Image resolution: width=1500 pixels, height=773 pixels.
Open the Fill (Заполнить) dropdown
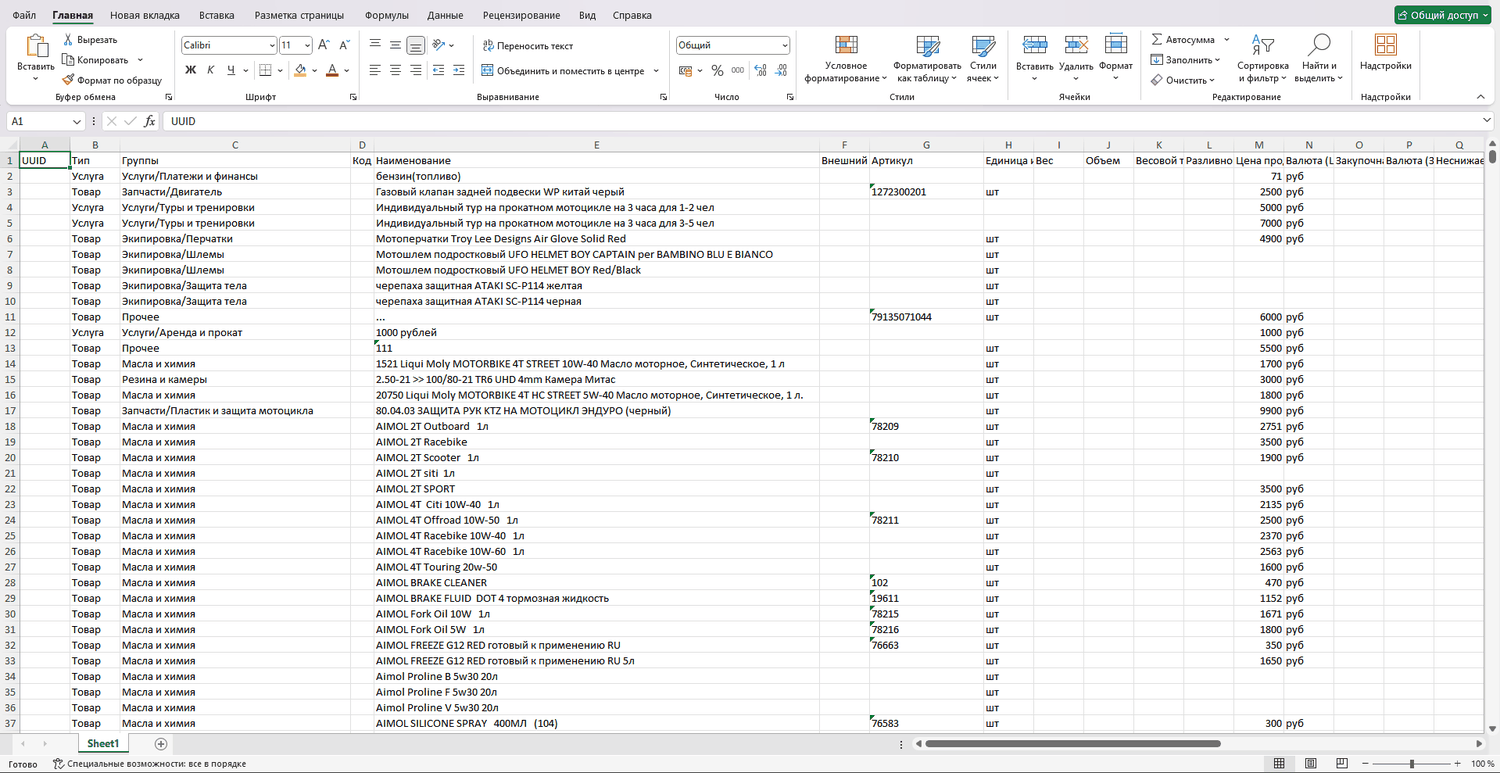tap(1185, 60)
